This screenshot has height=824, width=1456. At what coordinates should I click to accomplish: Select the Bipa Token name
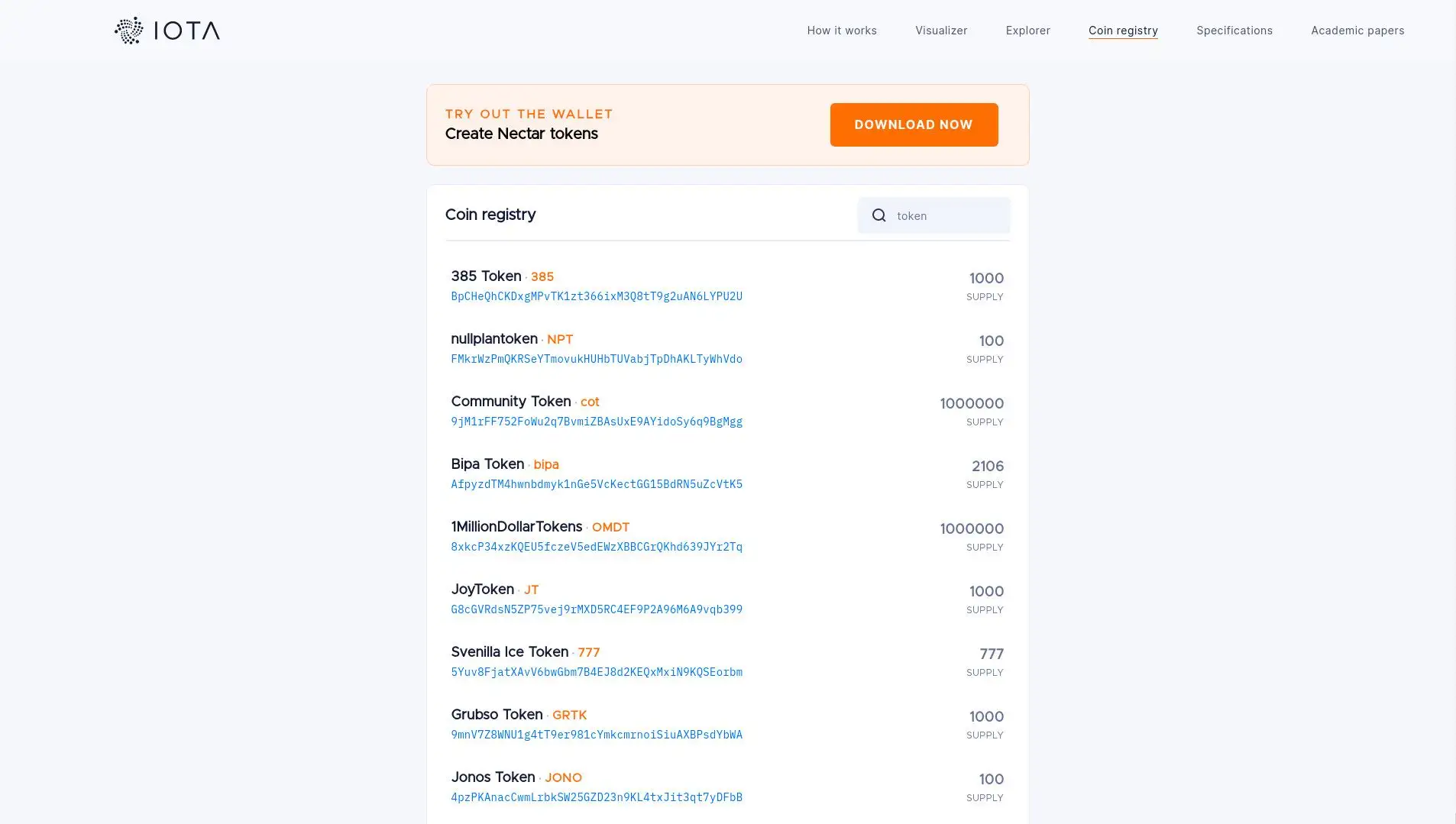pos(487,464)
